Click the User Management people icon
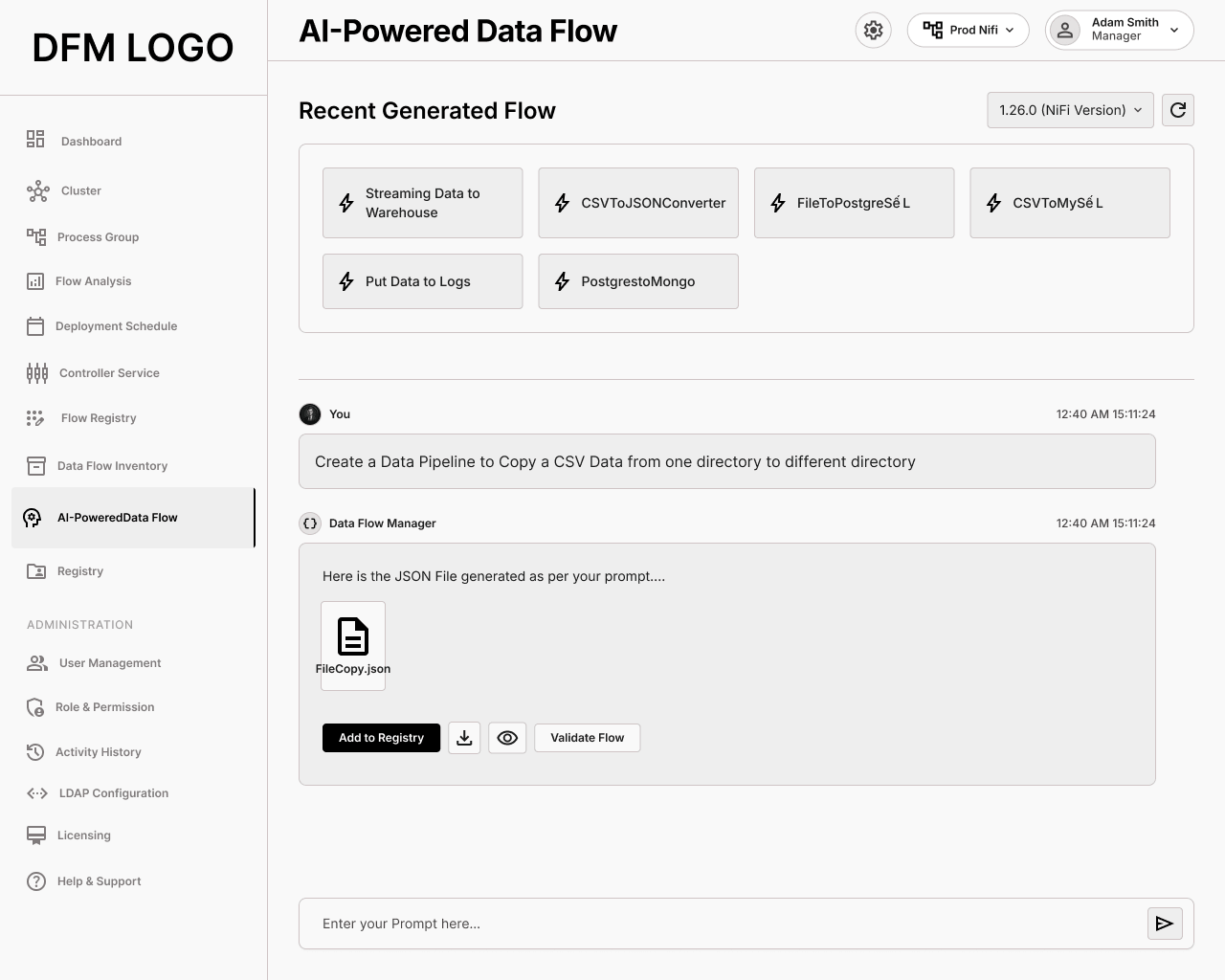Screen dimensions: 1225x980 37,662
